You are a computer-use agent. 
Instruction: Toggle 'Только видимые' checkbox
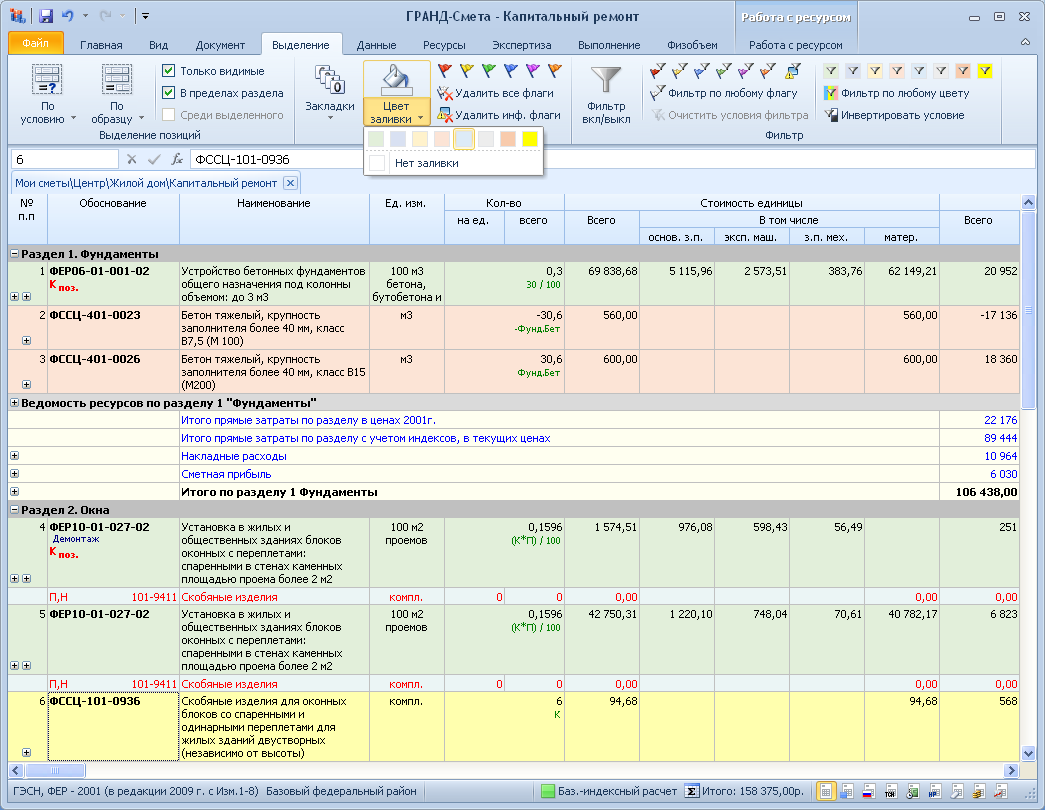(x=169, y=71)
